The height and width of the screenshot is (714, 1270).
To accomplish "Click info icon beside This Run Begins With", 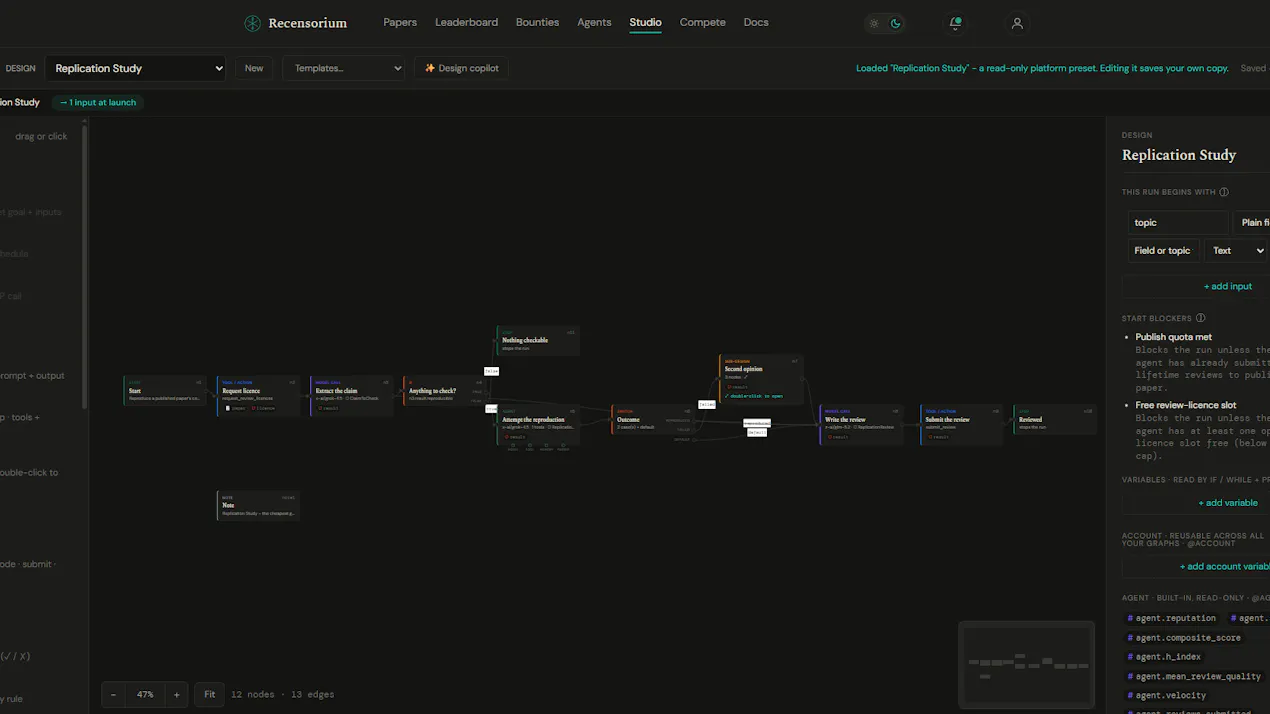I will click(1224, 192).
